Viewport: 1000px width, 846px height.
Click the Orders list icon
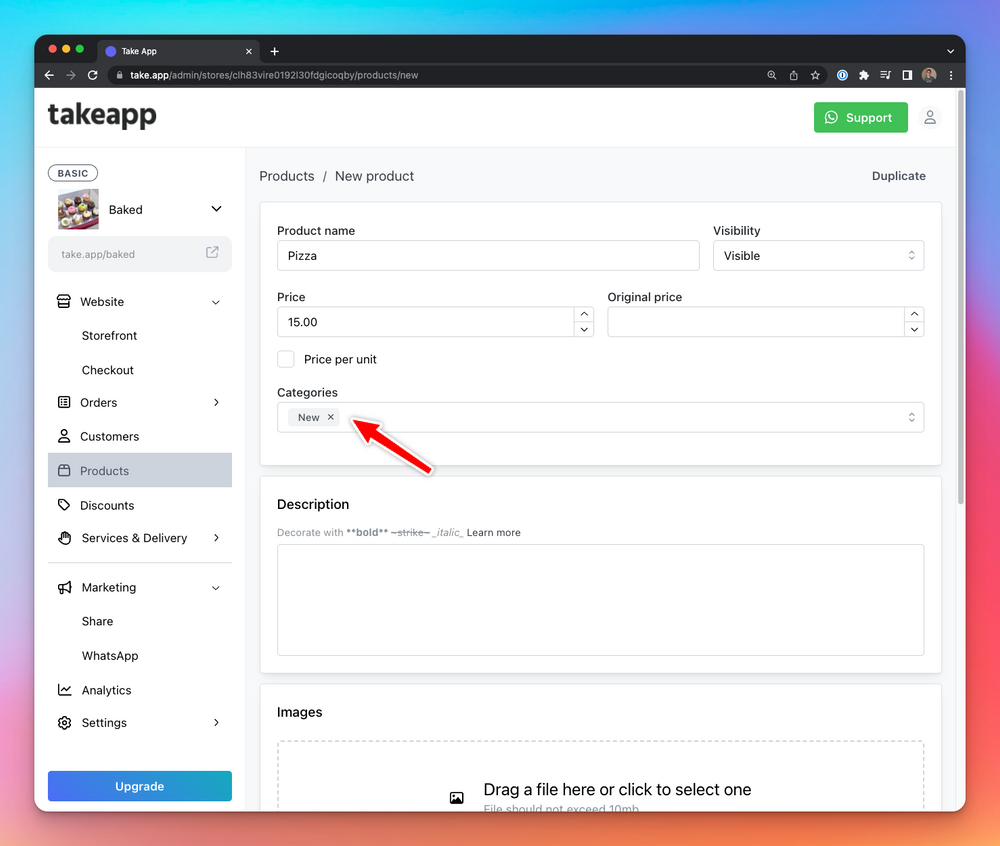64,402
